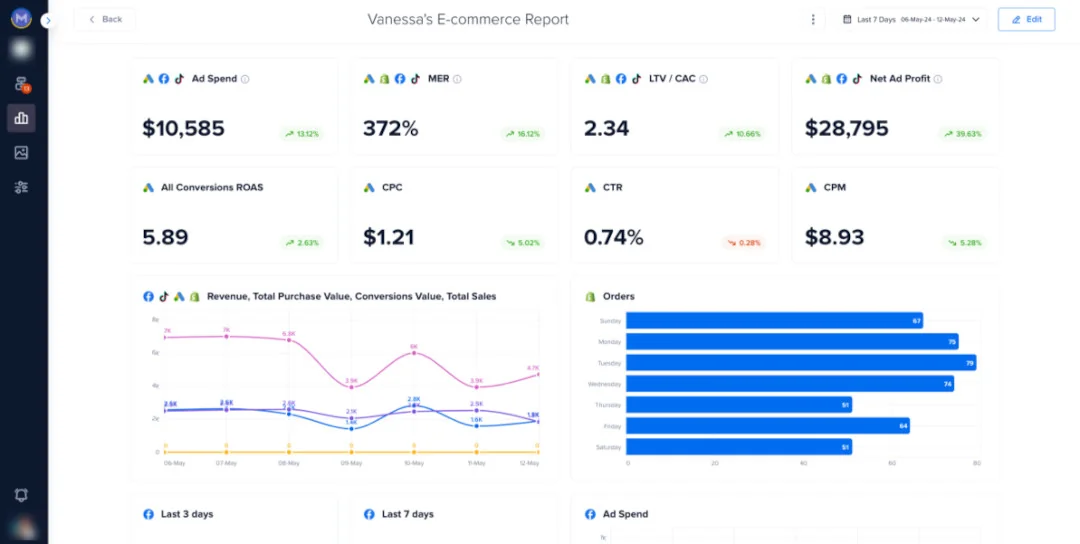The width and height of the screenshot is (1080, 544).
Task: Click the Facebook icon on Last 3 days card
Action: click(x=148, y=514)
